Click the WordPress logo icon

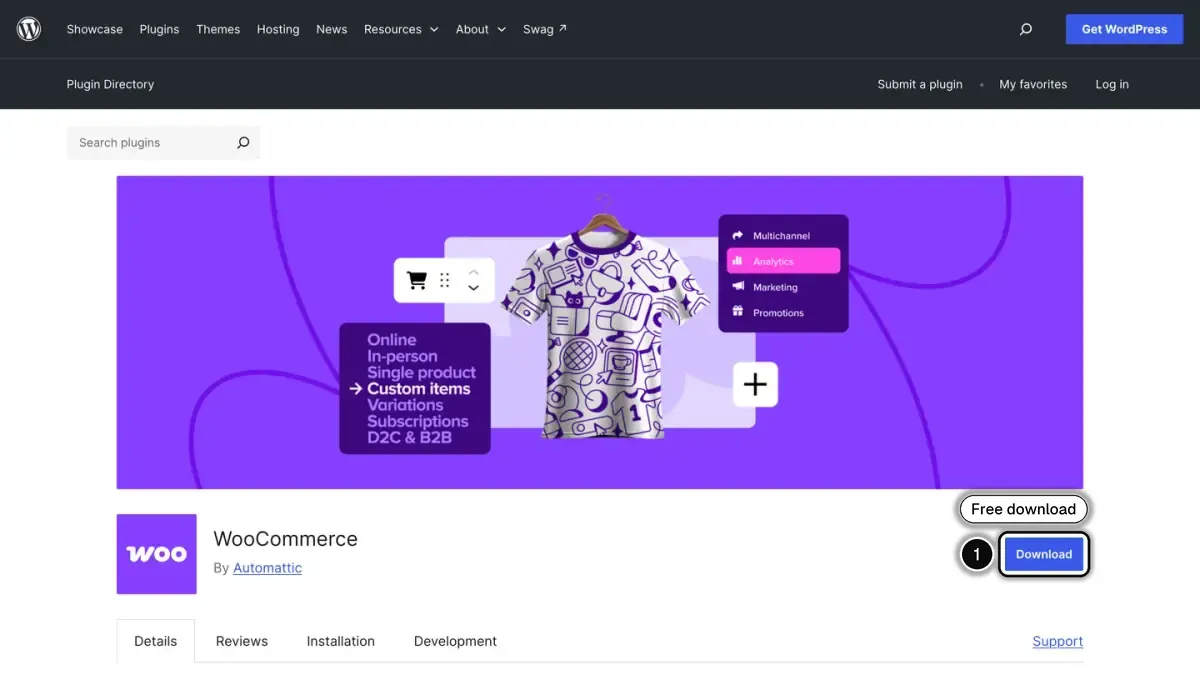[x=29, y=29]
